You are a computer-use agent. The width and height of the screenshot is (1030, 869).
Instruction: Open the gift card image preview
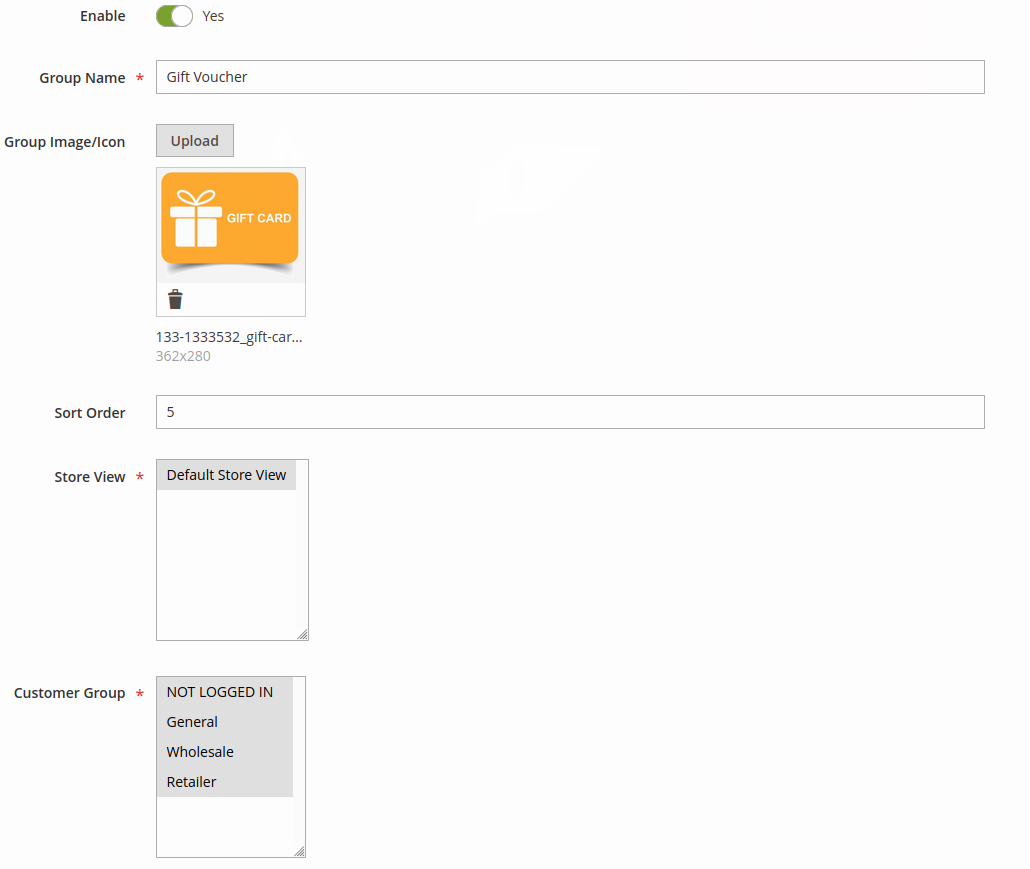pos(230,224)
